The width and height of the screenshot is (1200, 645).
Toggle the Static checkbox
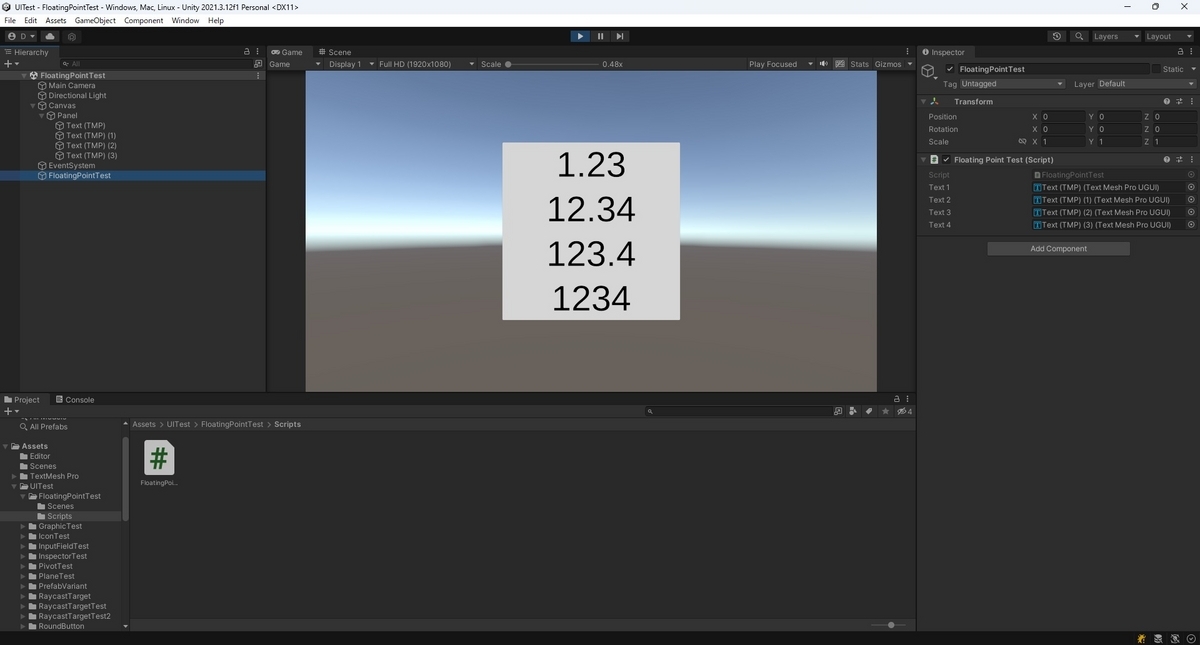1156,69
